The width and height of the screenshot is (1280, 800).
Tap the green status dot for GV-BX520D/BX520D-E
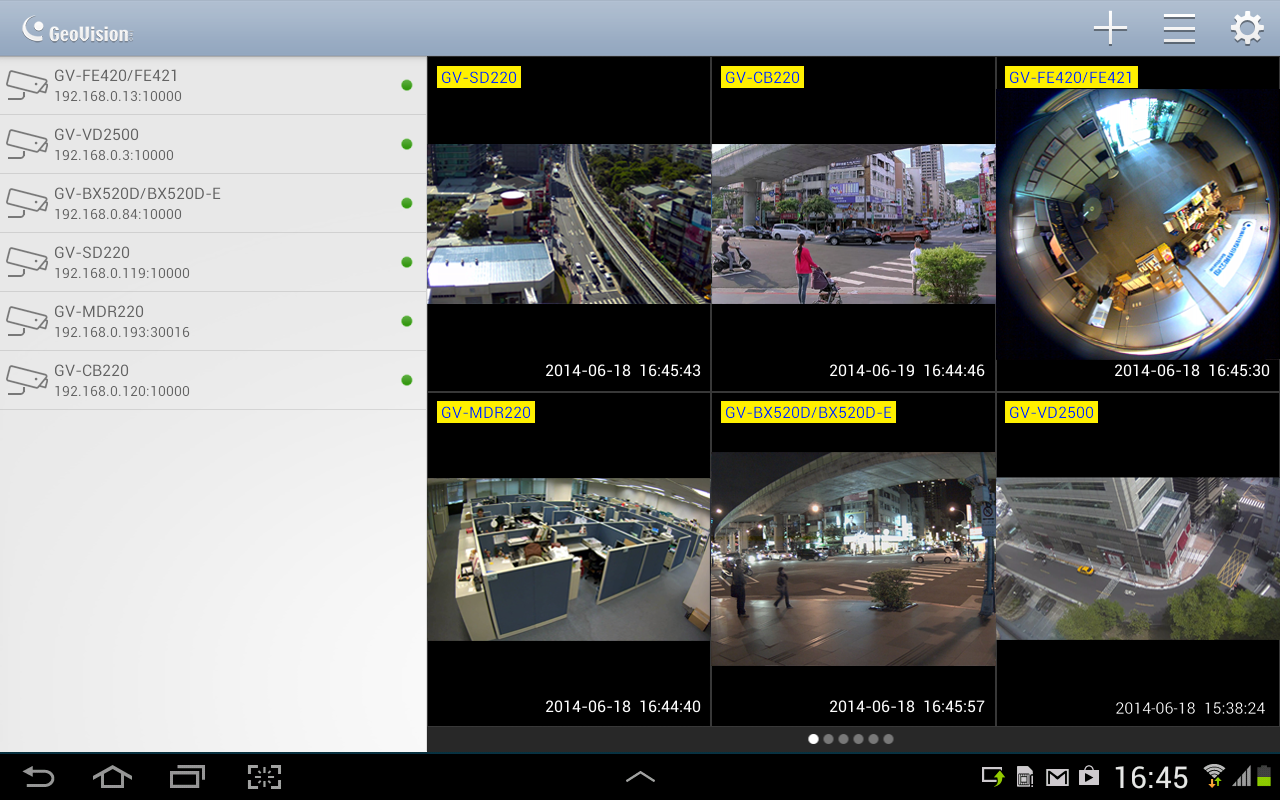pos(406,203)
